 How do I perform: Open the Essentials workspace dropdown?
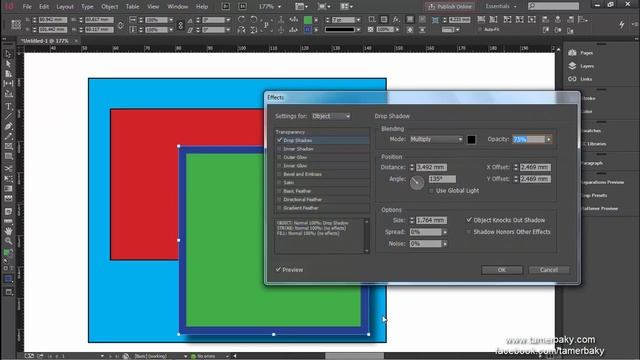click(x=501, y=6)
